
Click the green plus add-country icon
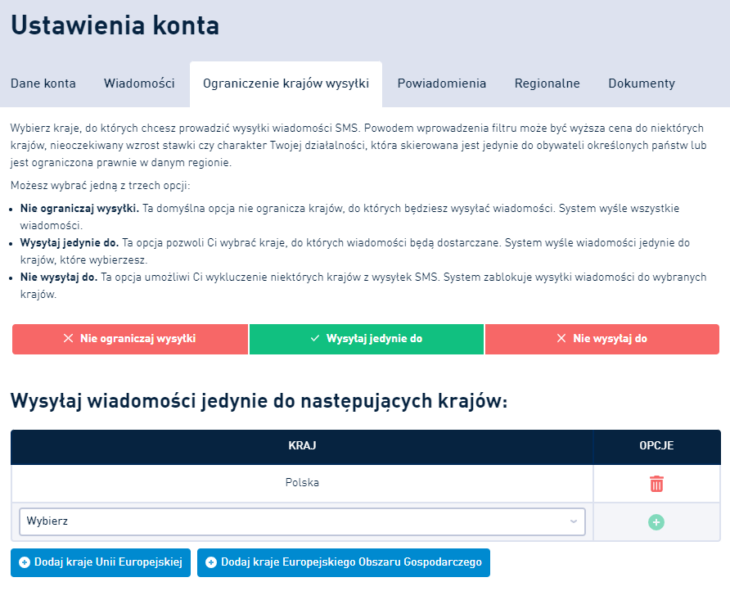pos(656,522)
